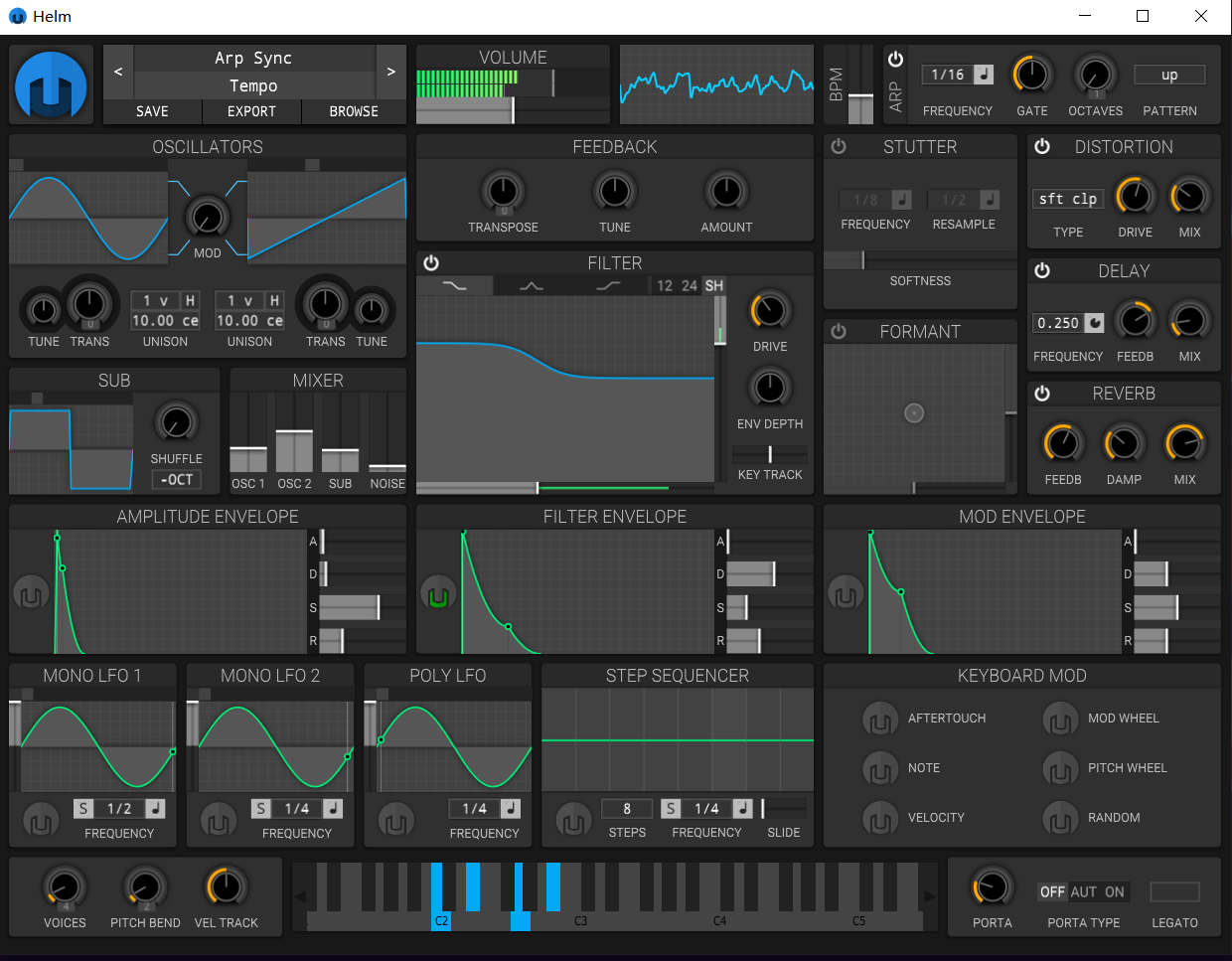This screenshot has height=961, width=1232.
Task: Click the high-pass filter shape icon
Action: point(608,286)
